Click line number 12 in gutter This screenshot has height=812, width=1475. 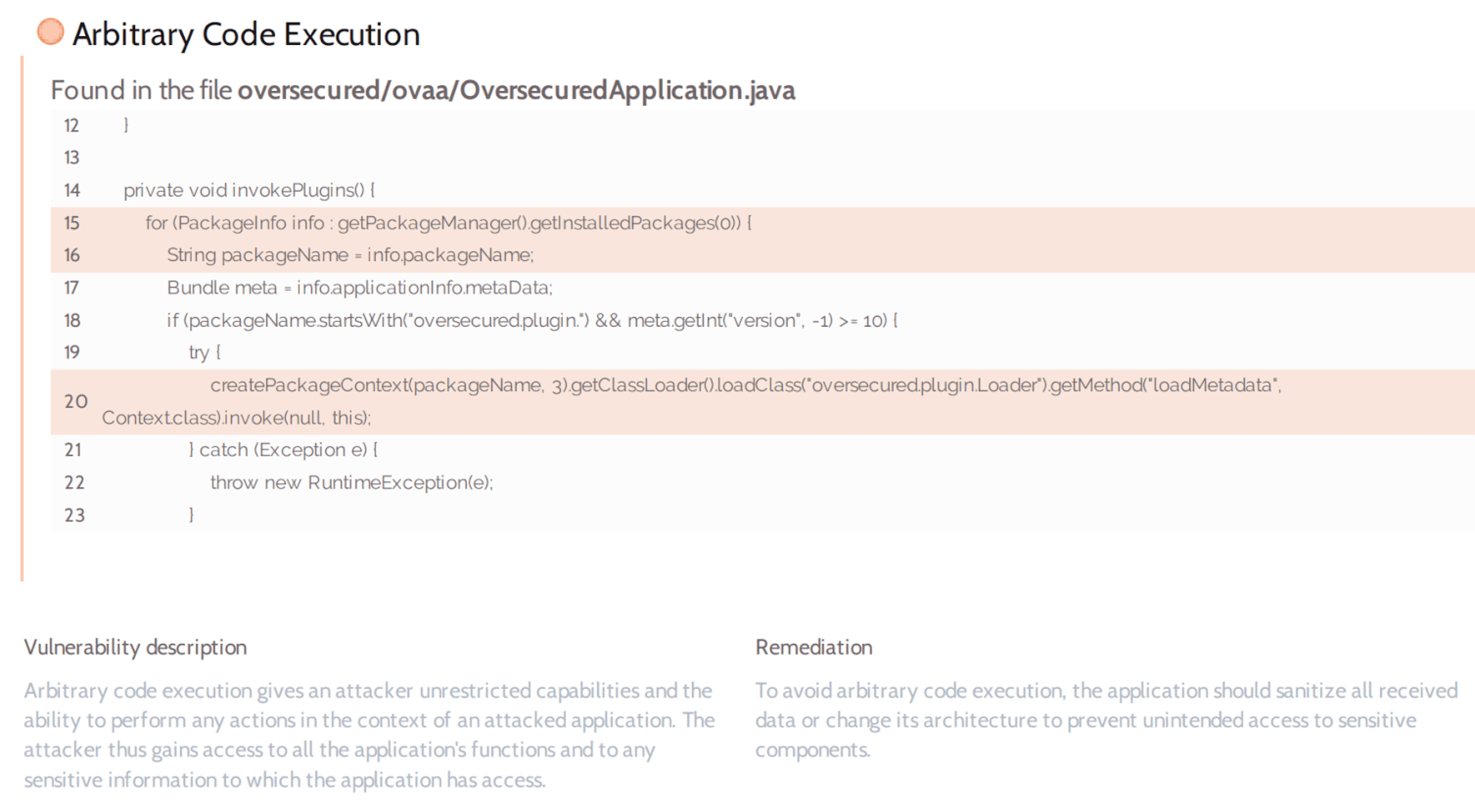coord(71,125)
